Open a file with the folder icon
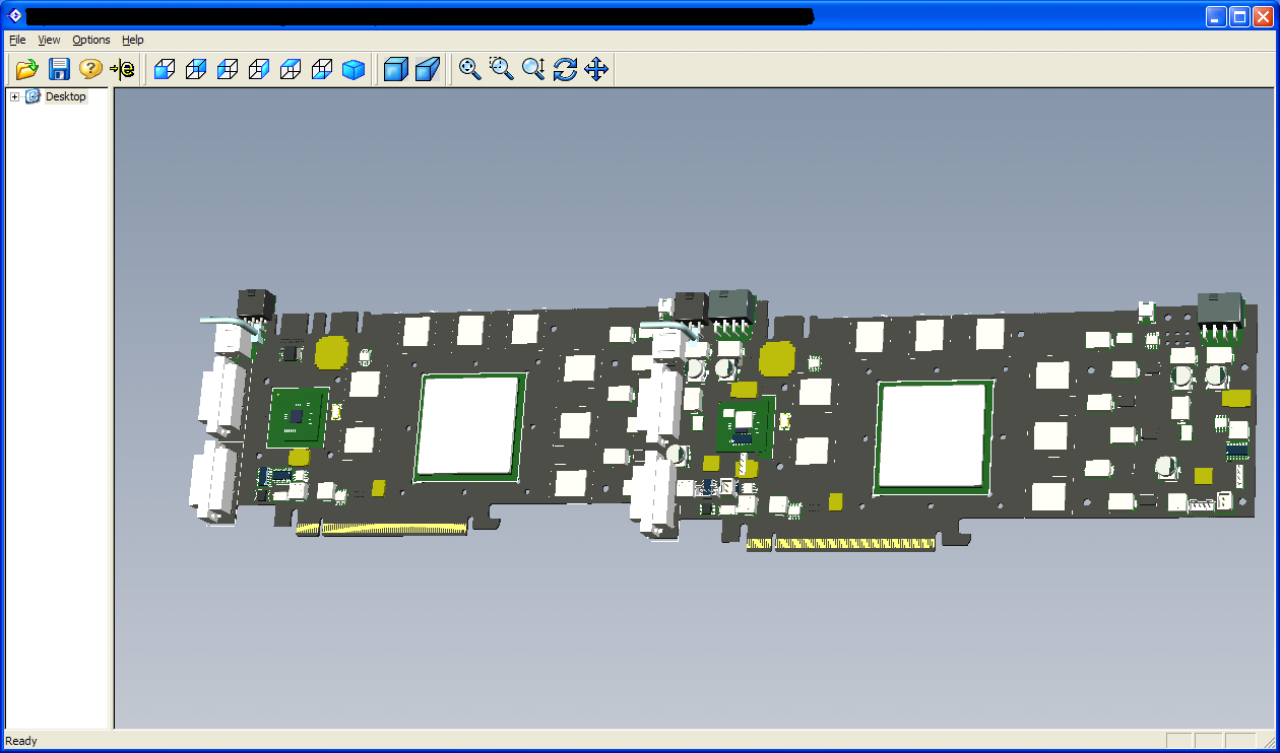1280x753 pixels. click(27, 69)
